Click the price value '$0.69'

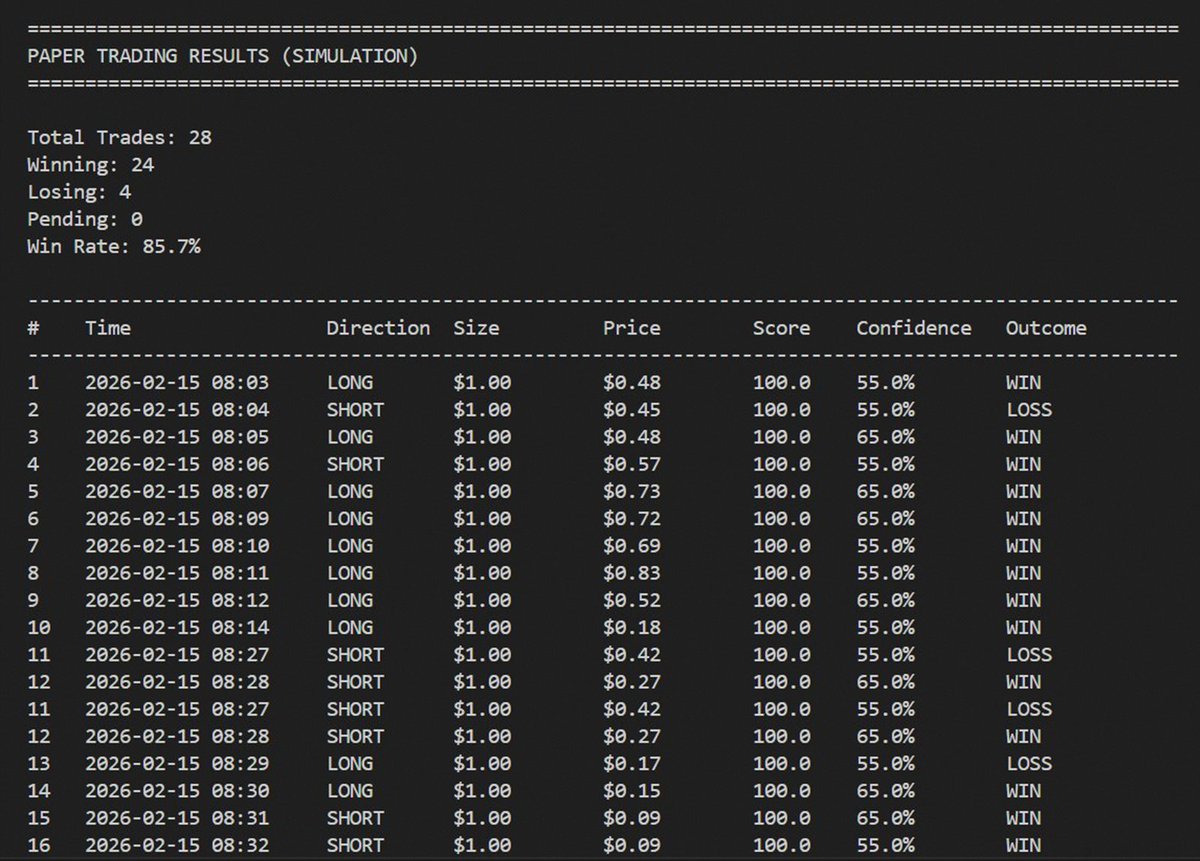632,546
